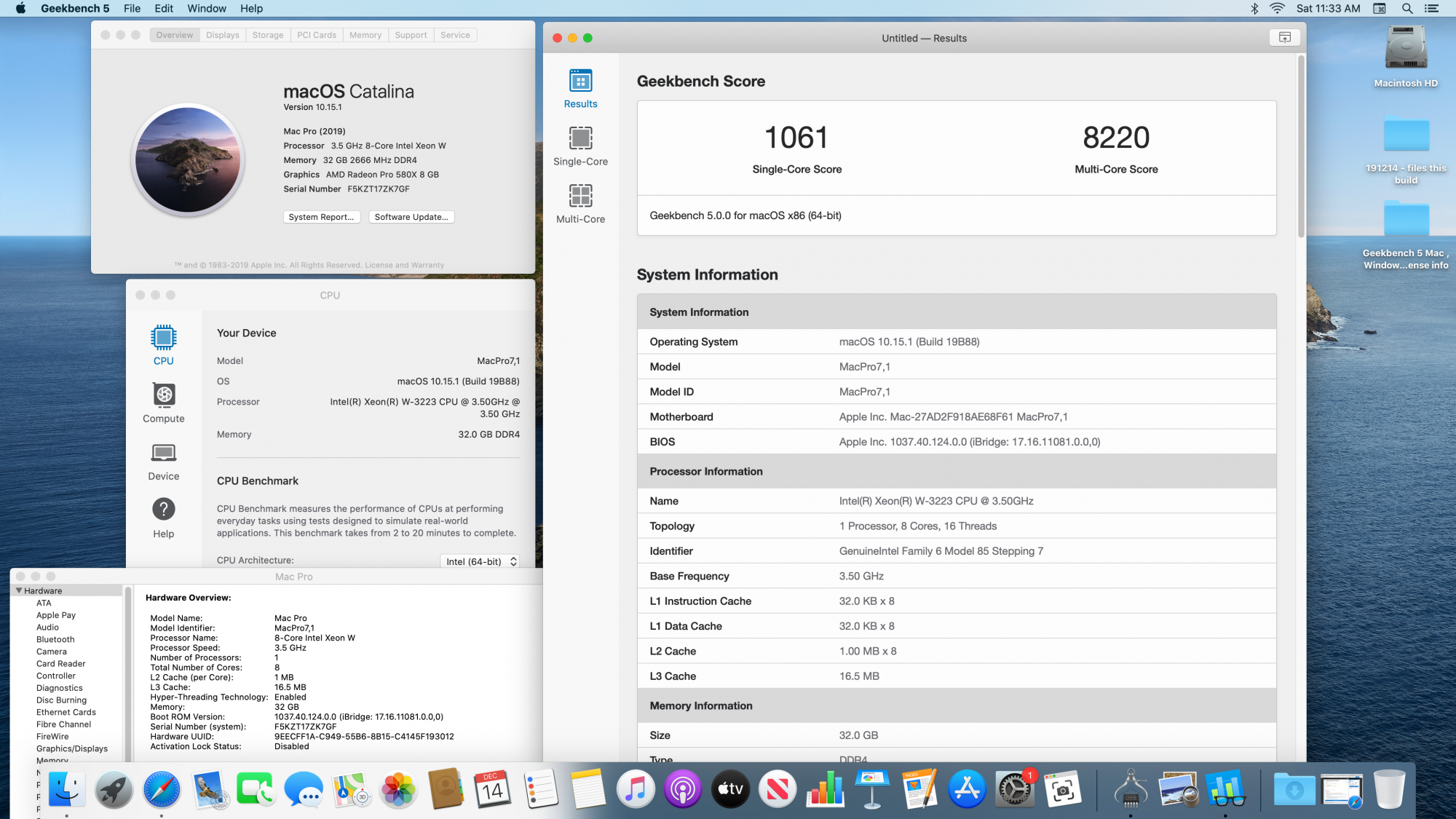Screen dimensions: 1456x819
Task: Open the Results section in Geekbench sidebar
Action: 580,89
